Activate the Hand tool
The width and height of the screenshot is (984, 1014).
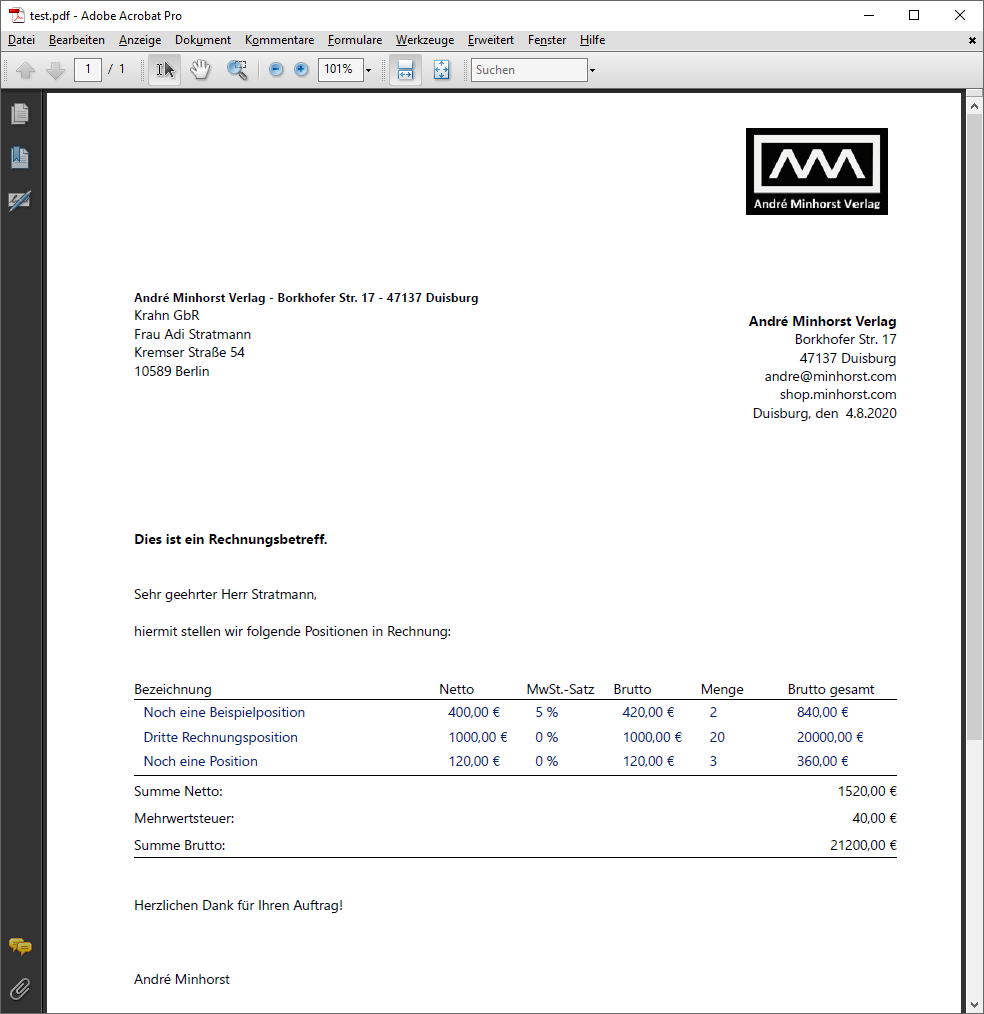tap(201, 70)
